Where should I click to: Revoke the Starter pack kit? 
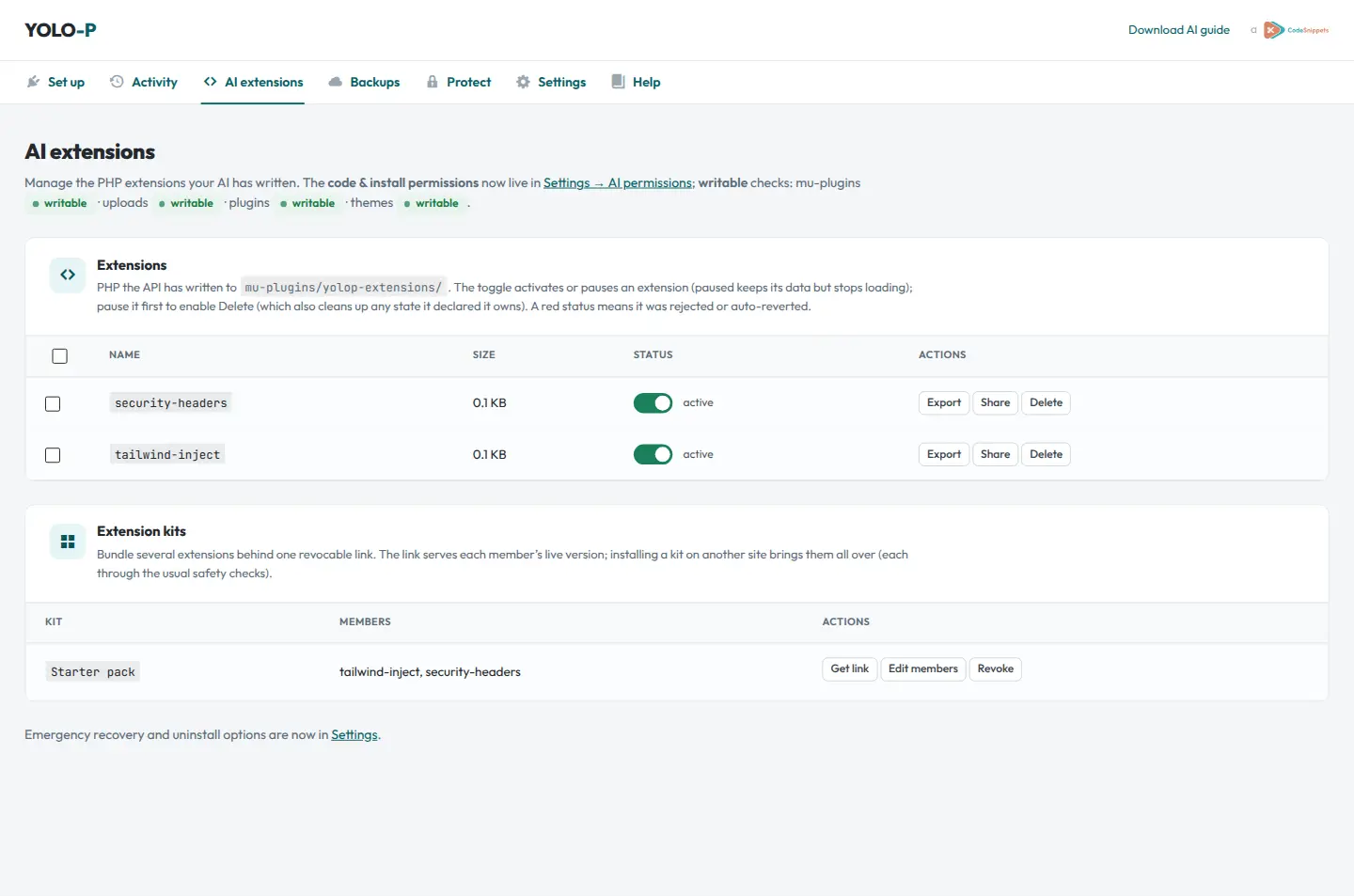point(996,669)
